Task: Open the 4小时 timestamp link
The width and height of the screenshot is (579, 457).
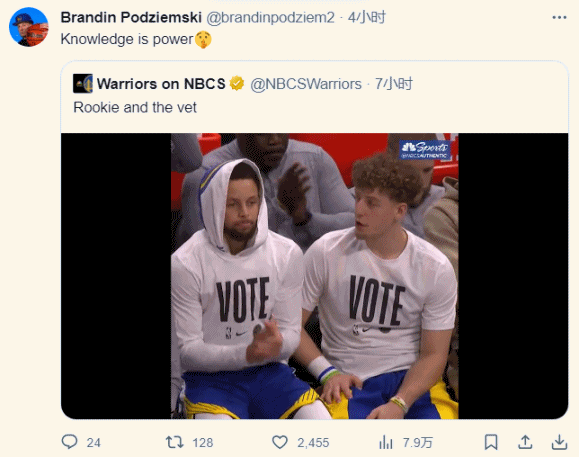Action: click(x=367, y=17)
